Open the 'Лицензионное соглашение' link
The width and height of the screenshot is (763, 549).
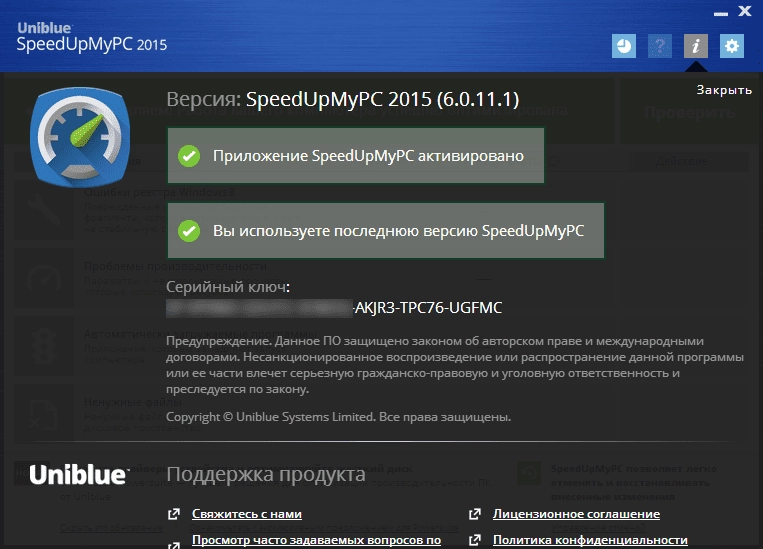(x=576, y=514)
